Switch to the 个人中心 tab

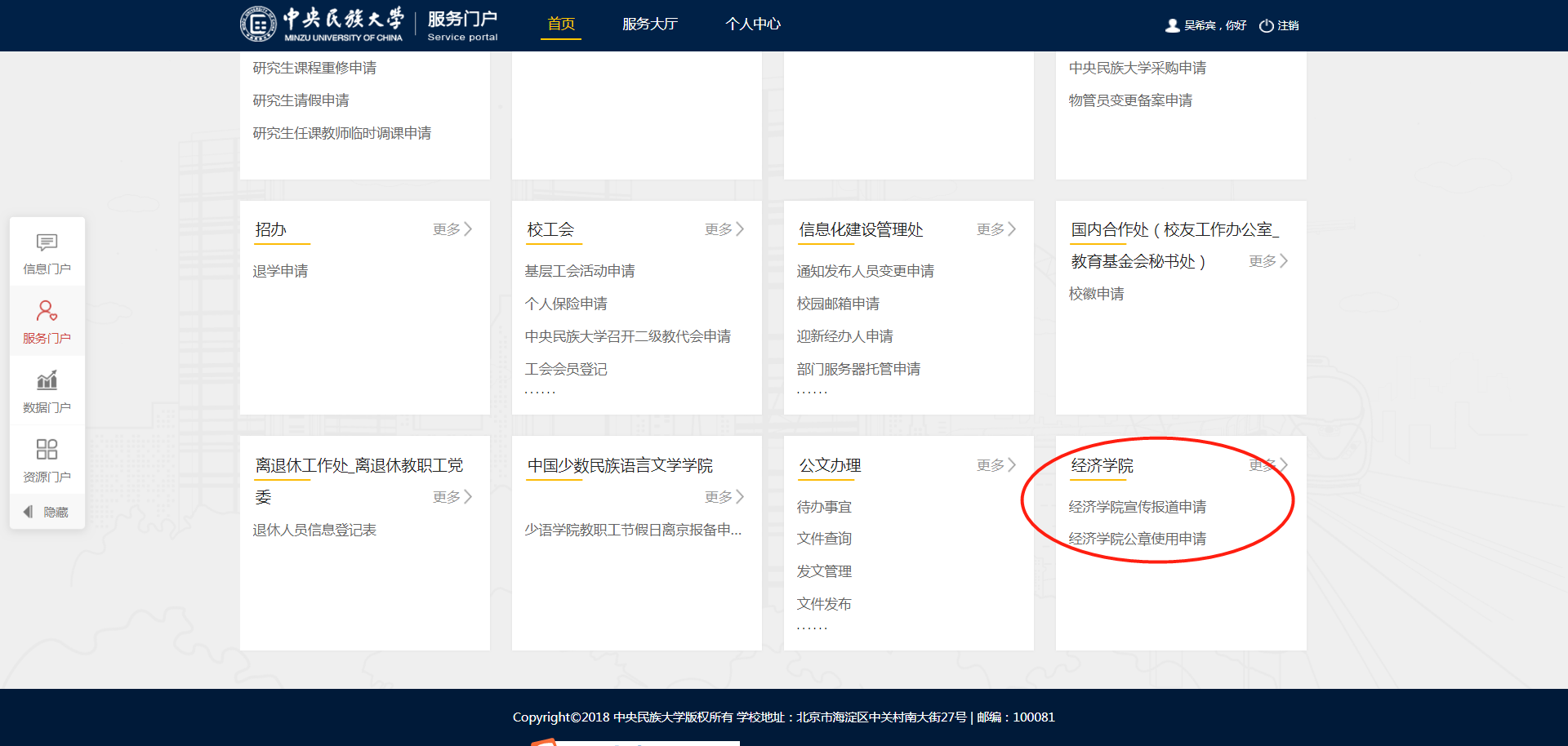coord(753,24)
